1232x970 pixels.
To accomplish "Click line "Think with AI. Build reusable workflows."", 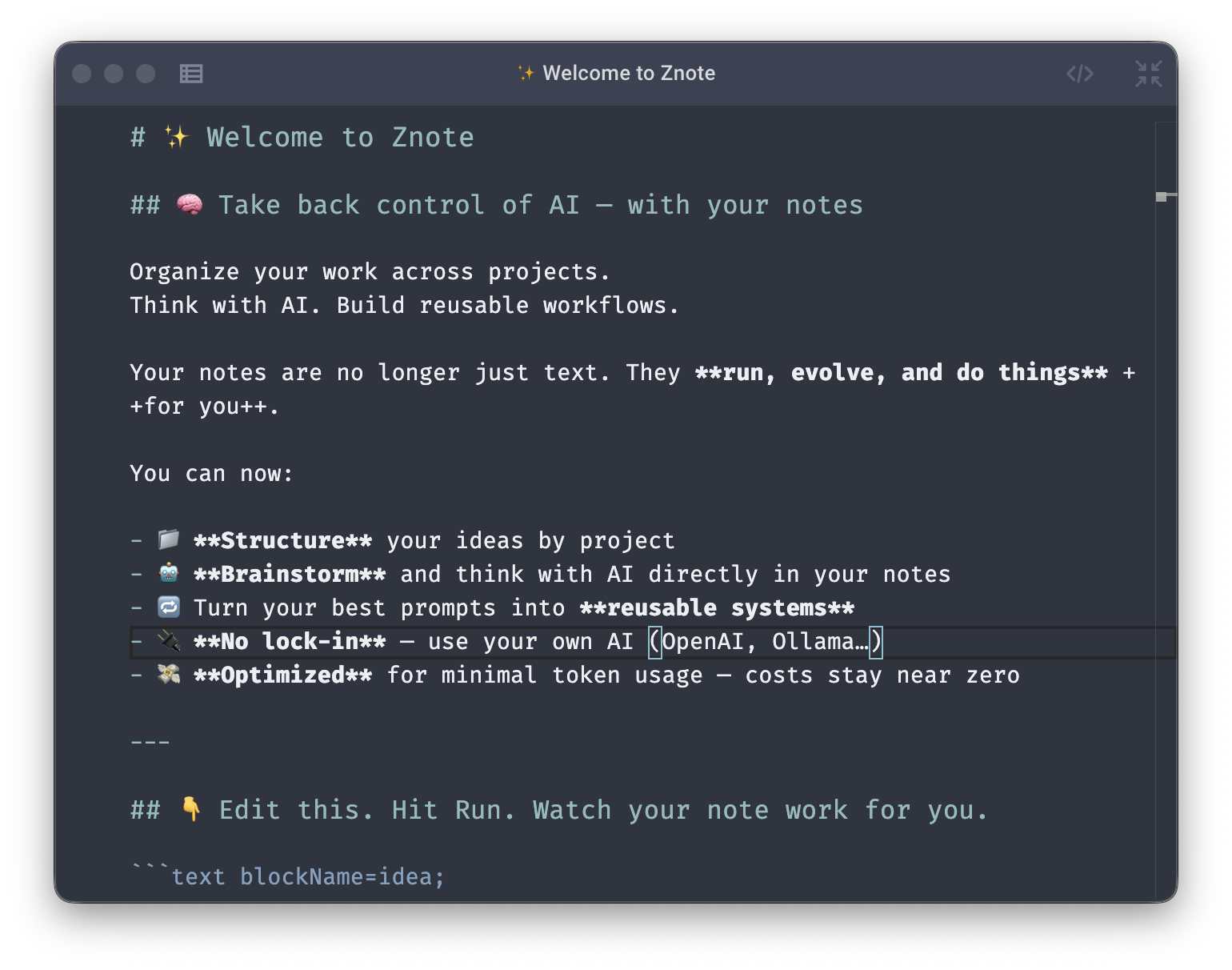I will 404,306.
